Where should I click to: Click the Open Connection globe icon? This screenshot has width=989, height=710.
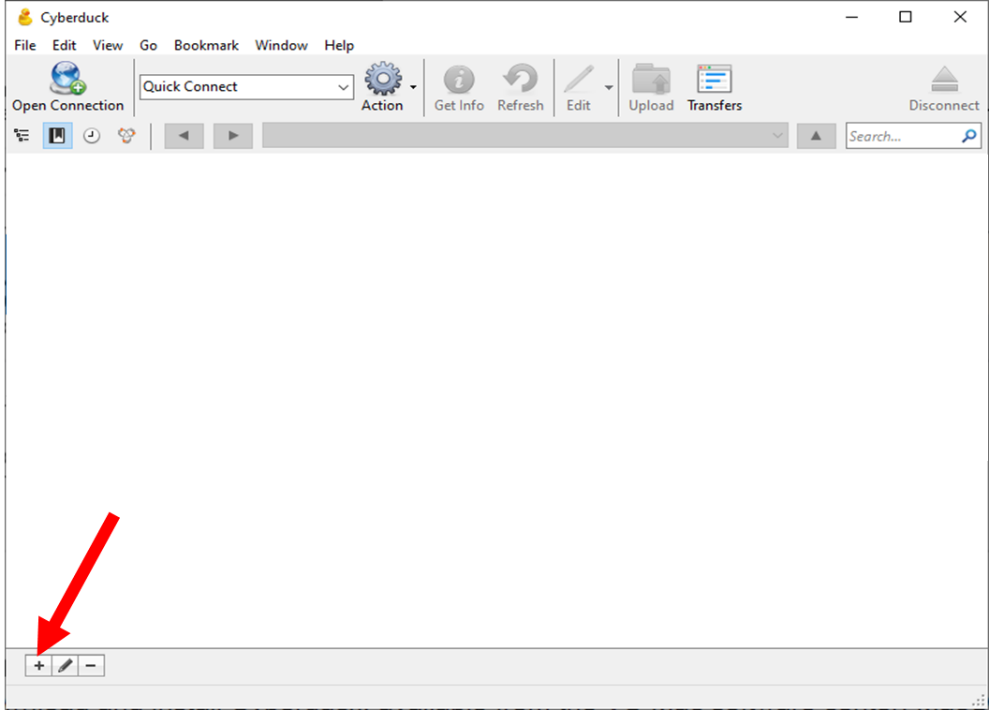[x=68, y=79]
